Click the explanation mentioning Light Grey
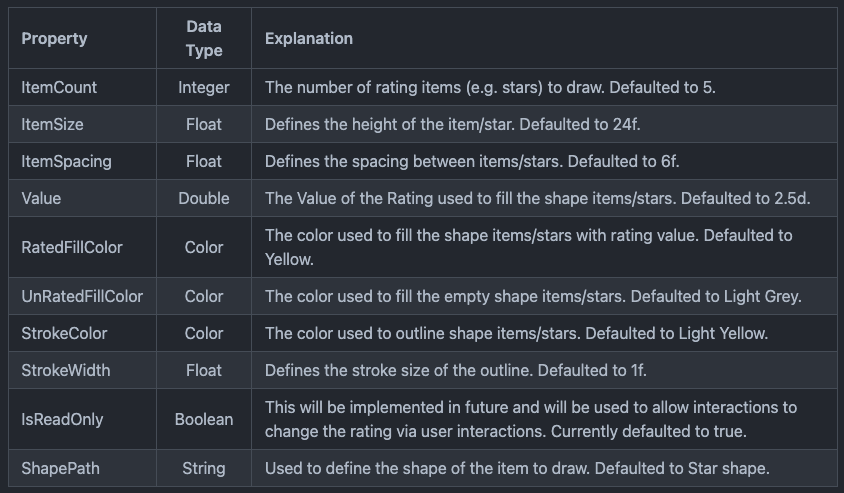 pyautogui.click(x=533, y=296)
